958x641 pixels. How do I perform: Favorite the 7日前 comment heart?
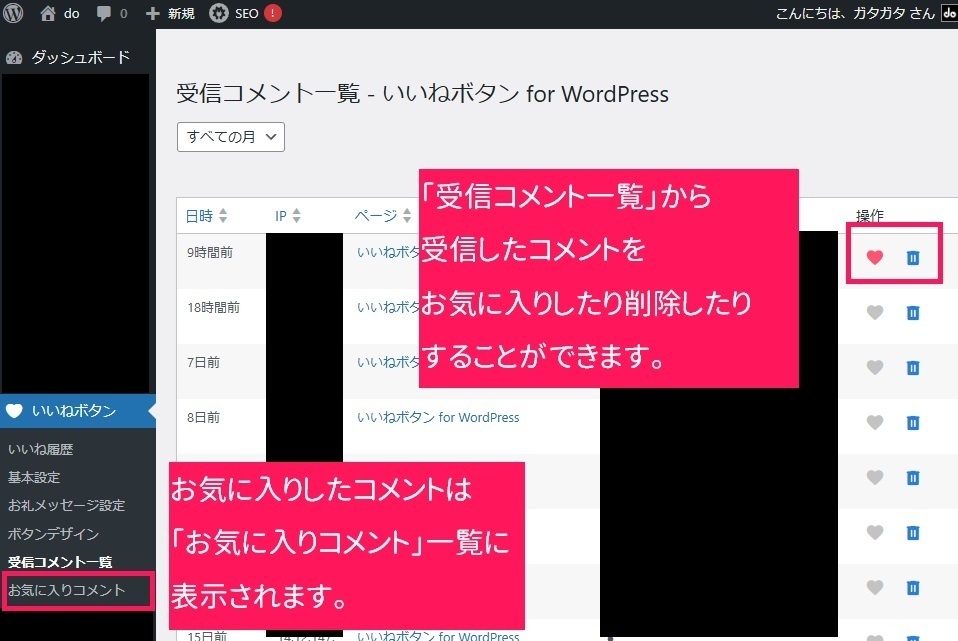click(x=875, y=367)
